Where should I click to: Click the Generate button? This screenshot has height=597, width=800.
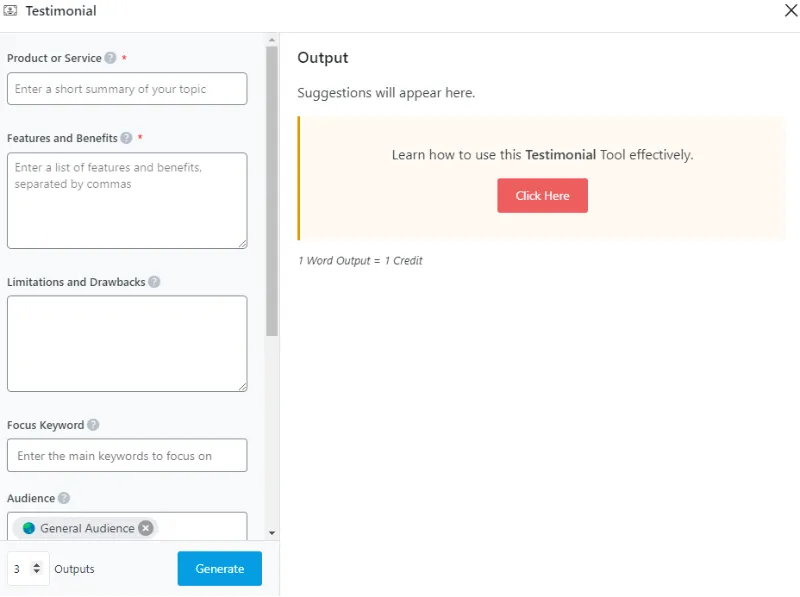[219, 569]
